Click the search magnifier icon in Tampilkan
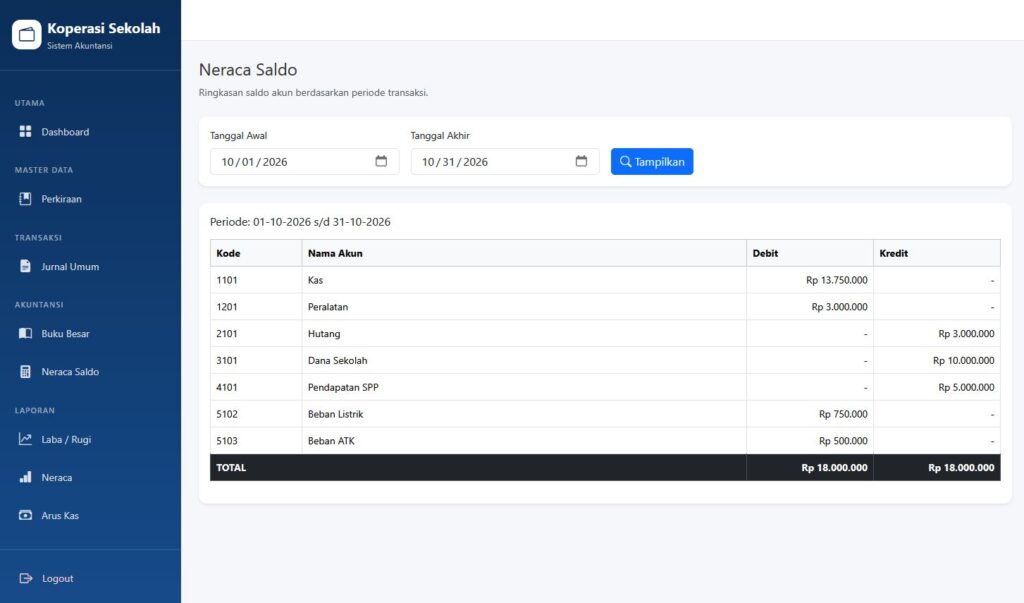Viewport: 1024px width, 603px height. (626, 161)
